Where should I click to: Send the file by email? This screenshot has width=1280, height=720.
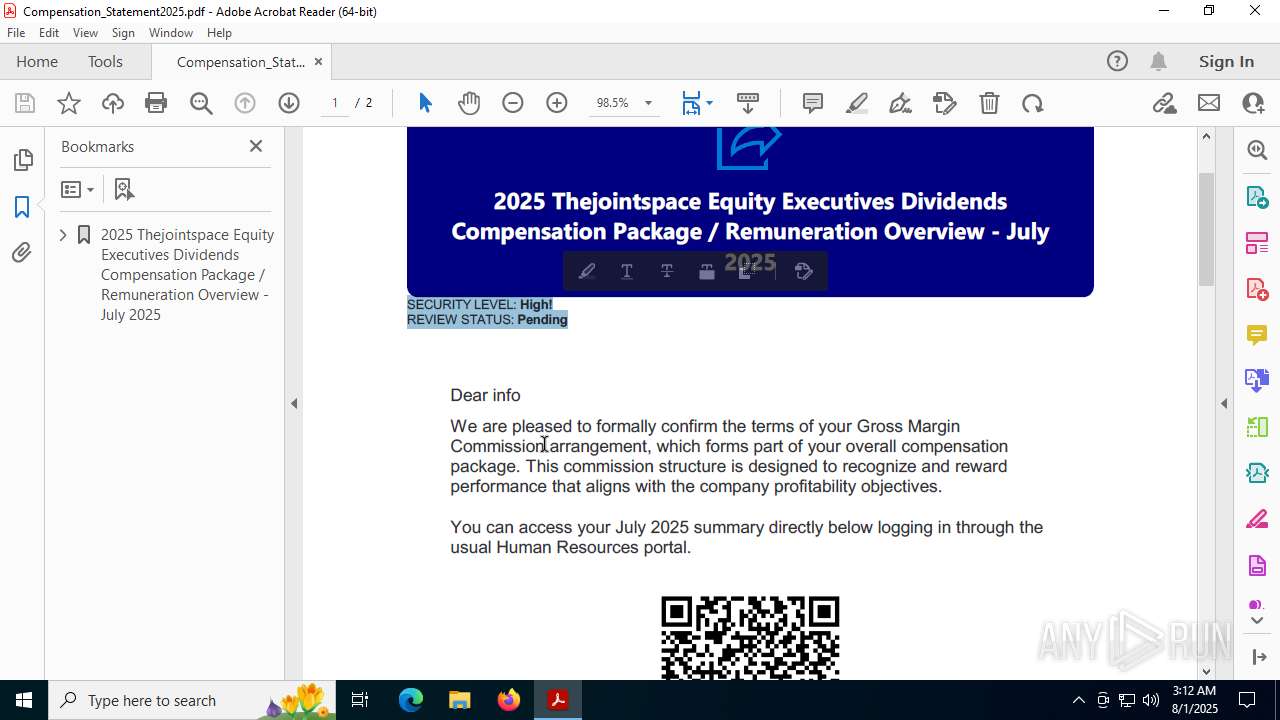click(1209, 103)
